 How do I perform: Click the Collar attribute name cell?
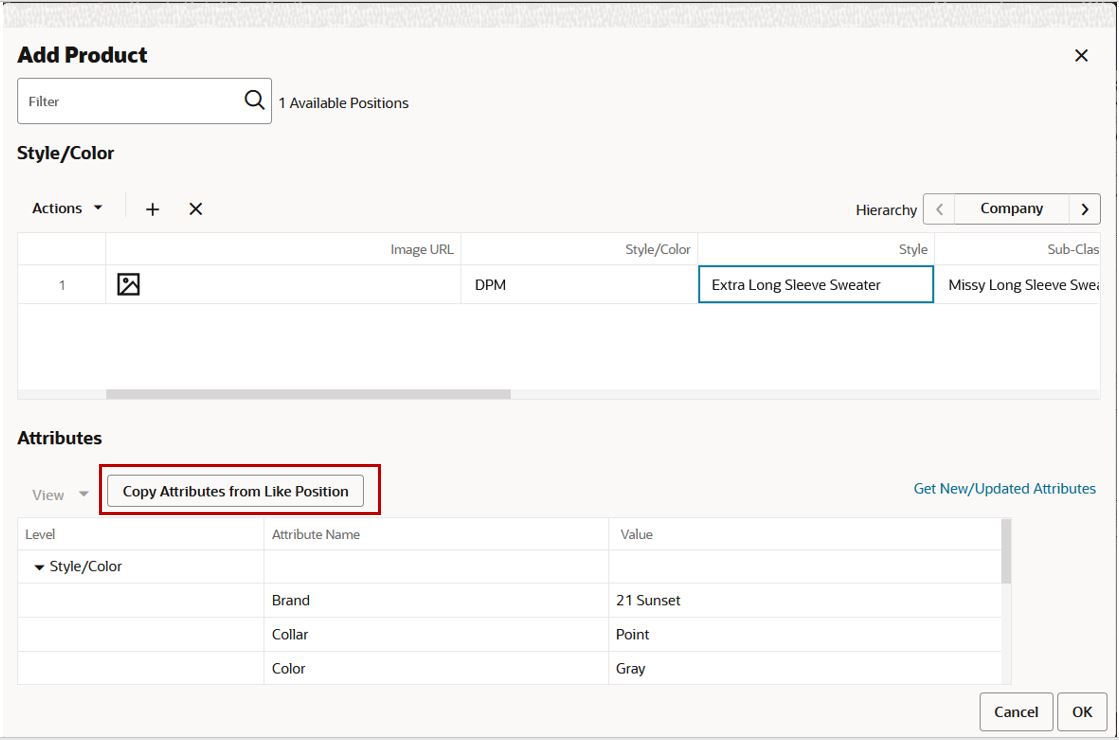click(x=436, y=634)
